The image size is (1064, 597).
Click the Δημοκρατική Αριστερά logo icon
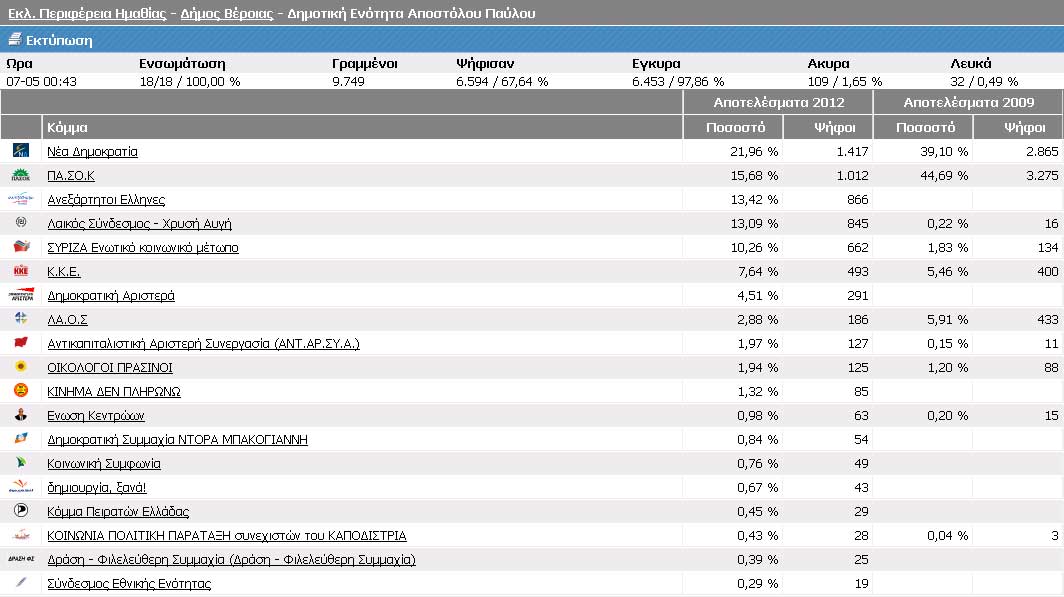[21, 295]
